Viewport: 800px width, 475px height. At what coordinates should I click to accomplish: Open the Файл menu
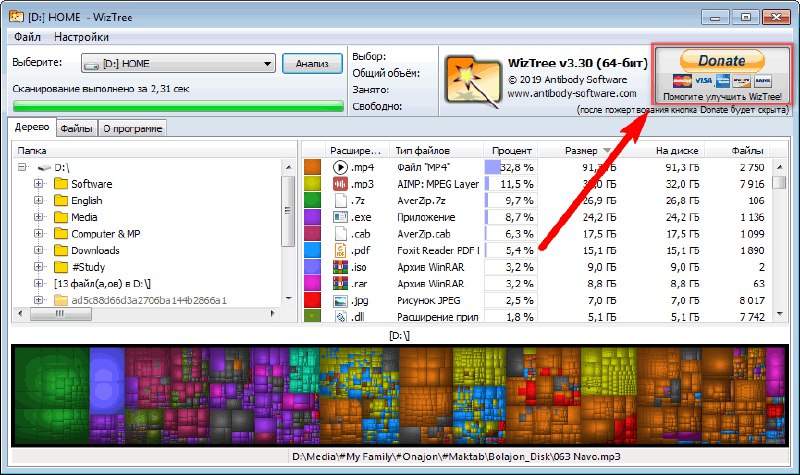pos(27,37)
